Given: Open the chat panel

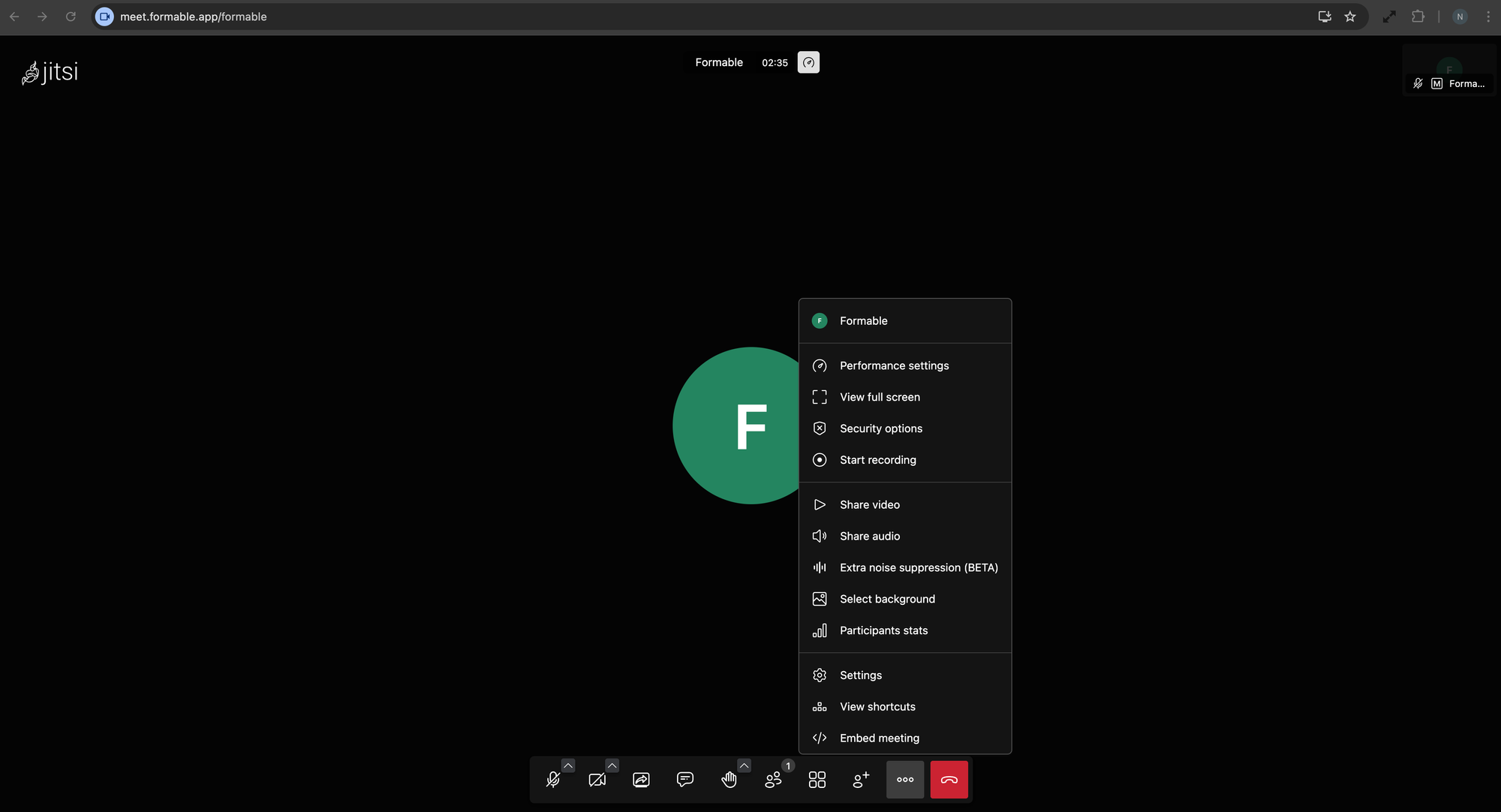Looking at the screenshot, I should 684,779.
